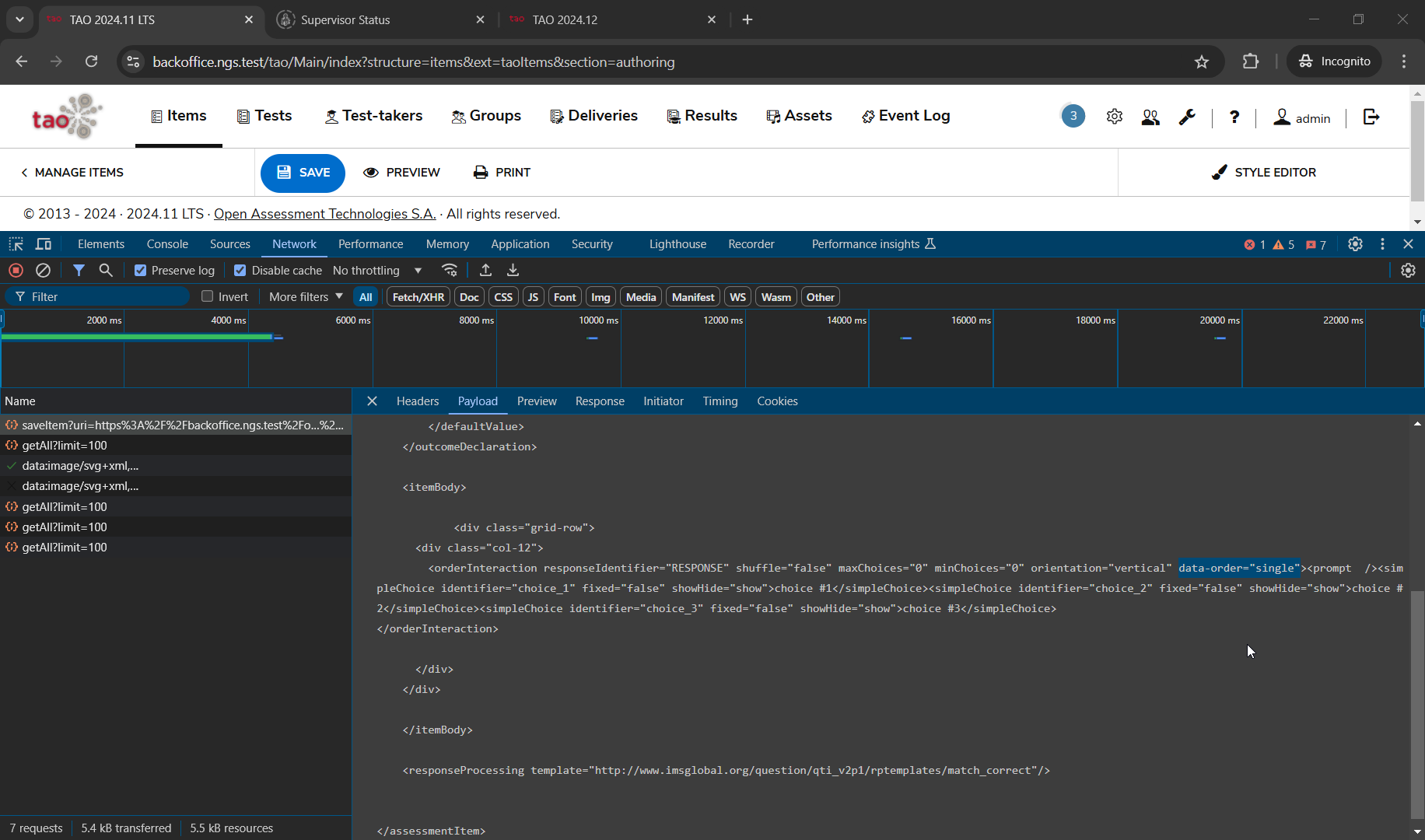Close the request details pane

point(372,401)
